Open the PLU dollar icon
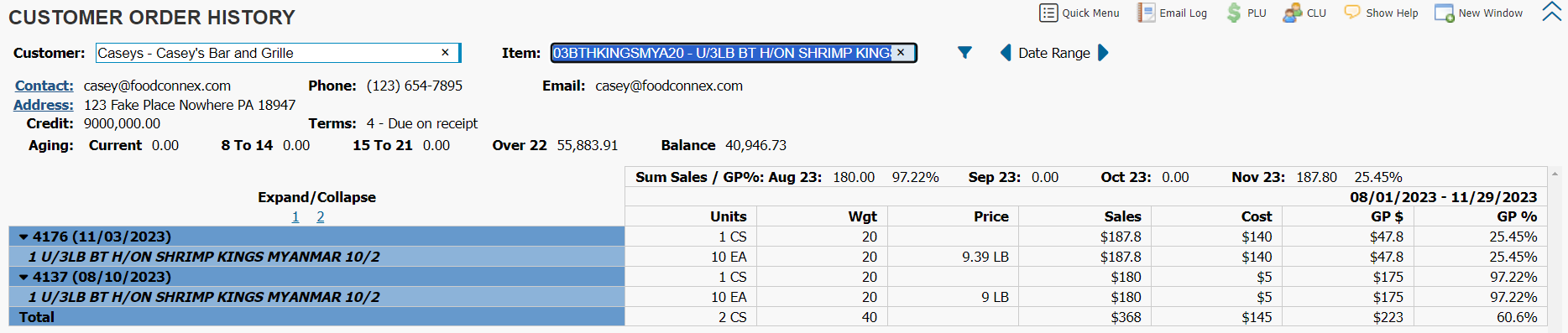The width and height of the screenshot is (1568, 333). (1233, 13)
